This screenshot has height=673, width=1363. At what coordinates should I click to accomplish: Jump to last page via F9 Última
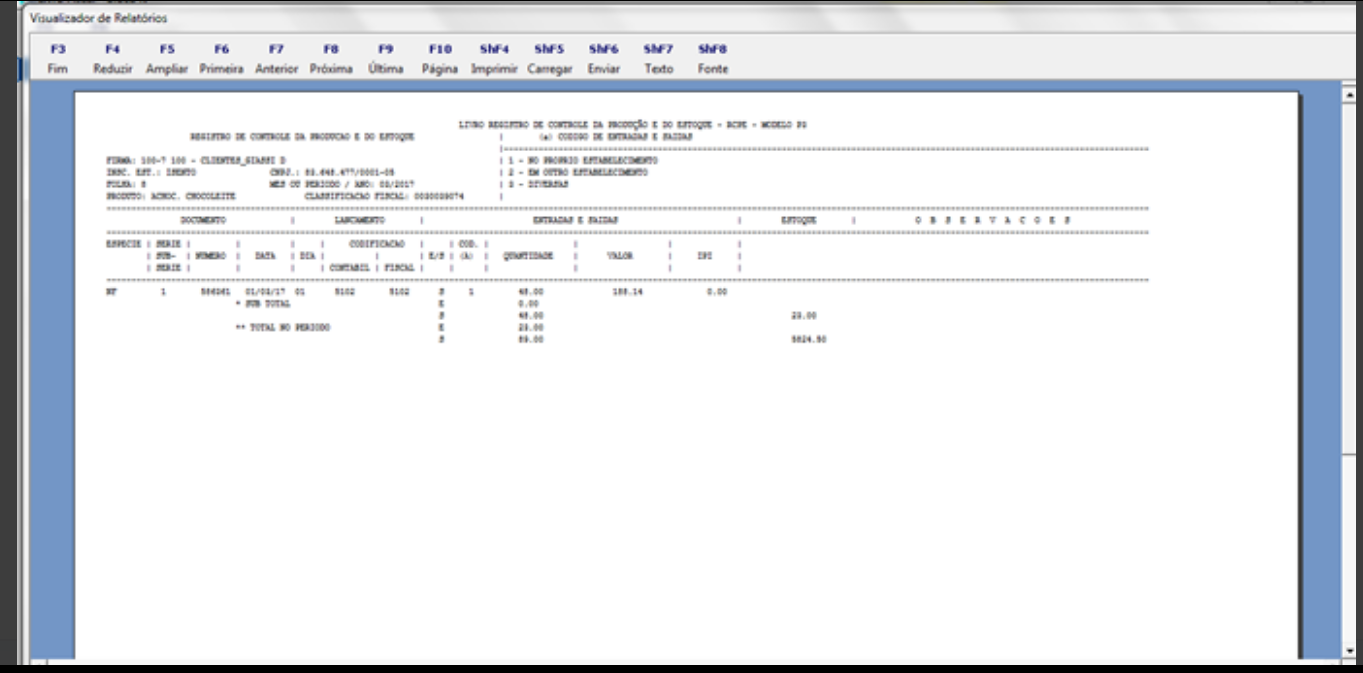tap(386, 59)
